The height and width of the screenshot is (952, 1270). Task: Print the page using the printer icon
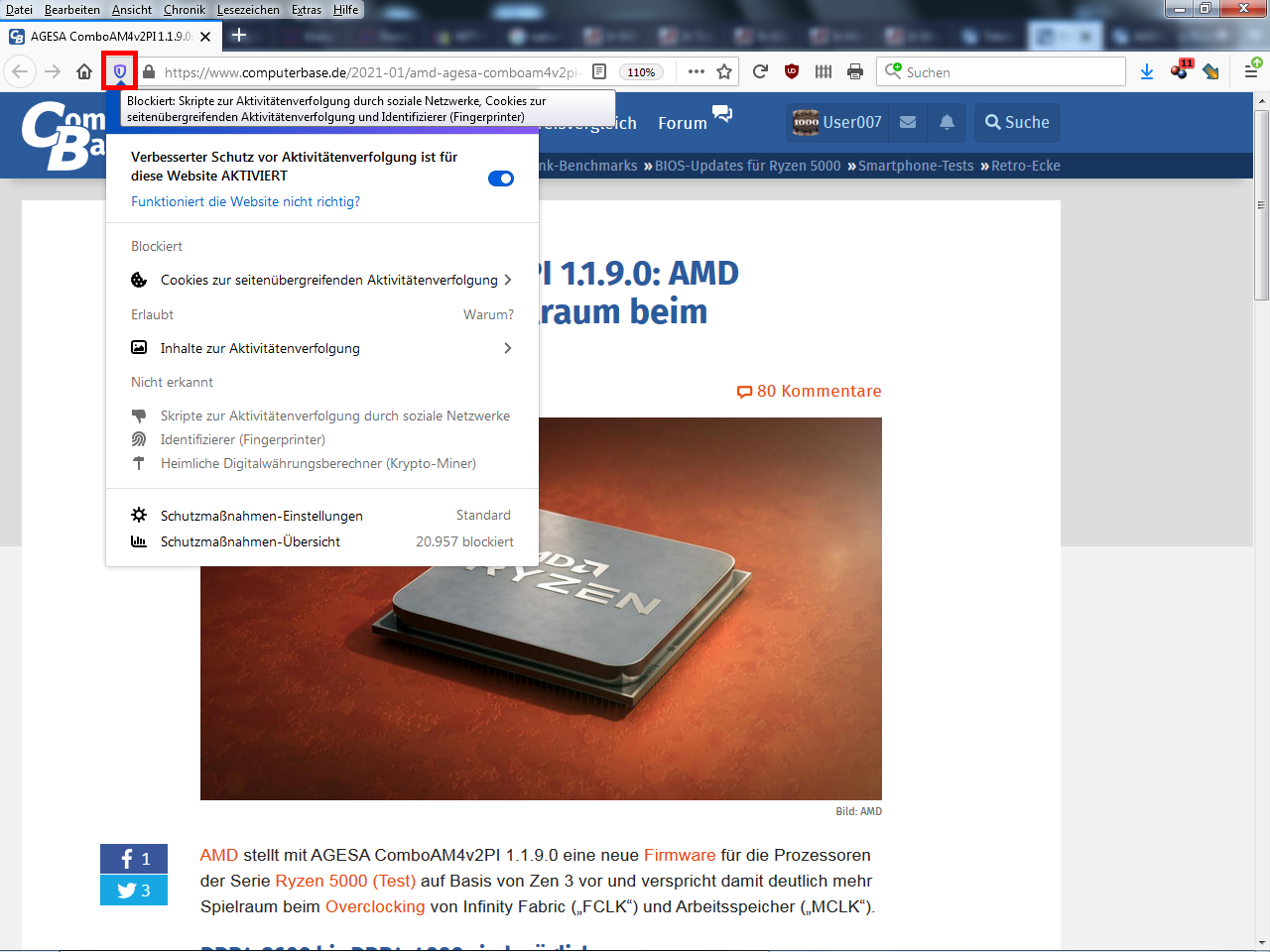pos(852,71)
